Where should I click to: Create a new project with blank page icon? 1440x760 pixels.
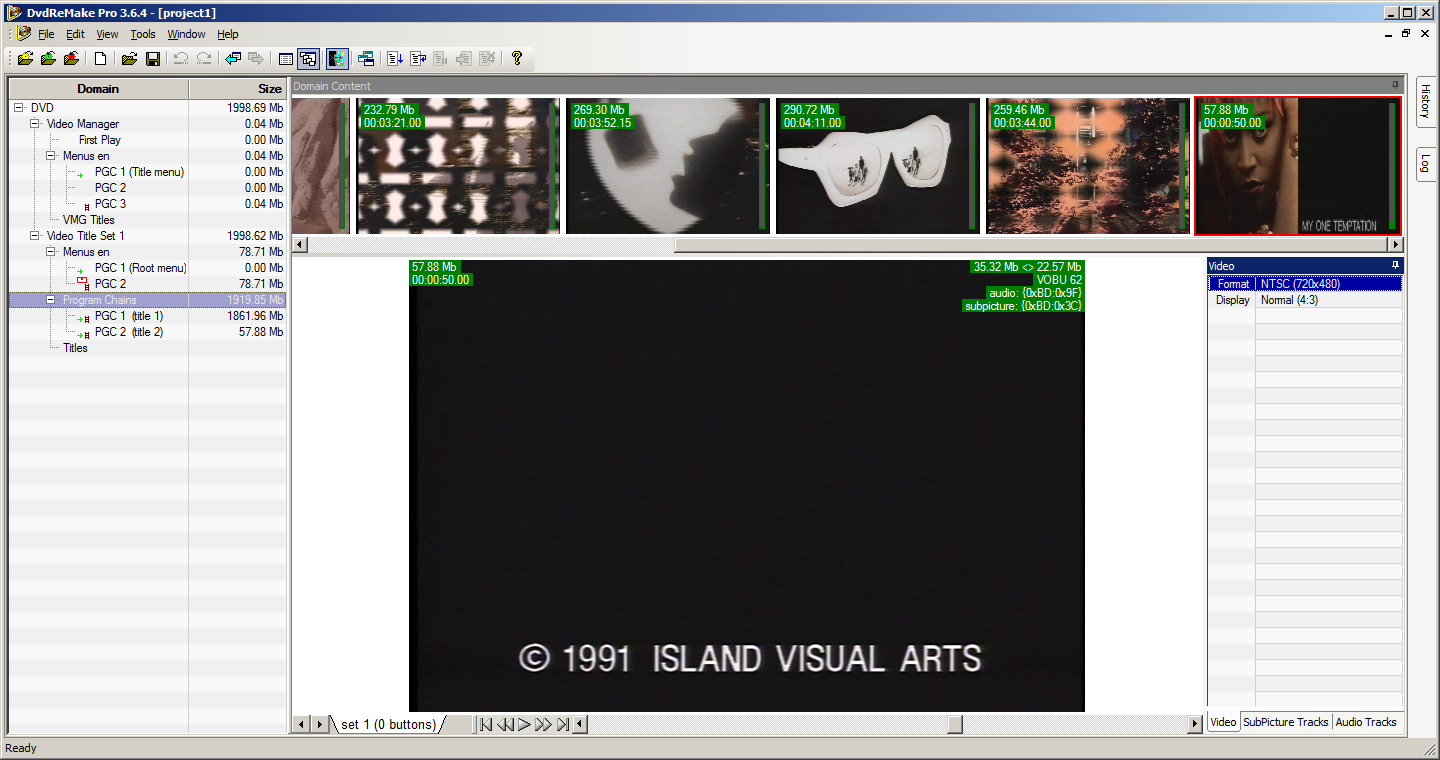click(101, 58)
